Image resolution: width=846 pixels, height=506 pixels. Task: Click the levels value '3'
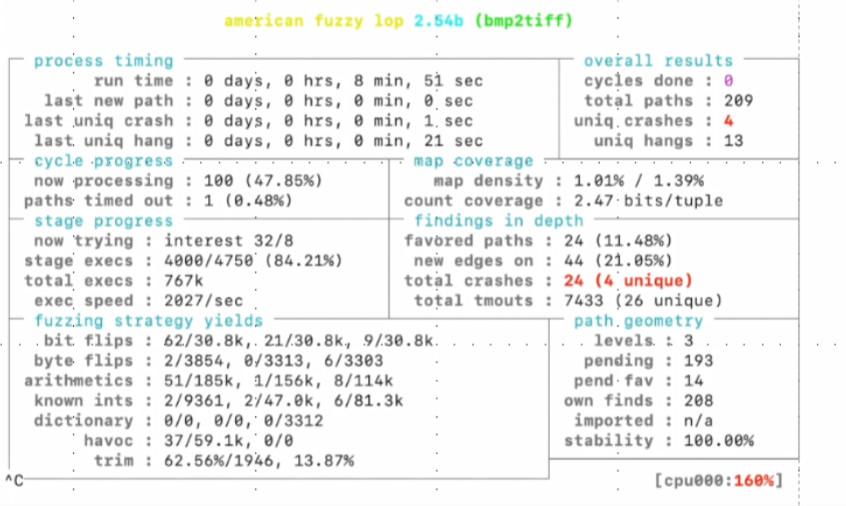pyautogui.click(x=688, y=341)
